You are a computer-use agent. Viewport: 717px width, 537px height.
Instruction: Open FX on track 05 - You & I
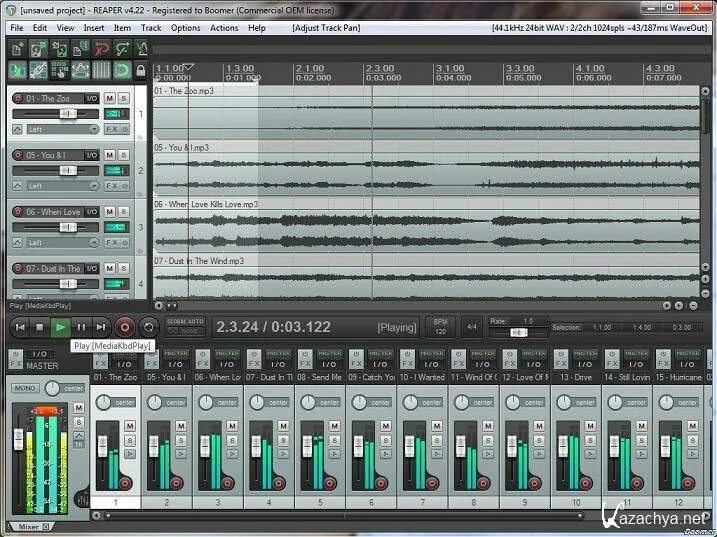click(112, 186)
